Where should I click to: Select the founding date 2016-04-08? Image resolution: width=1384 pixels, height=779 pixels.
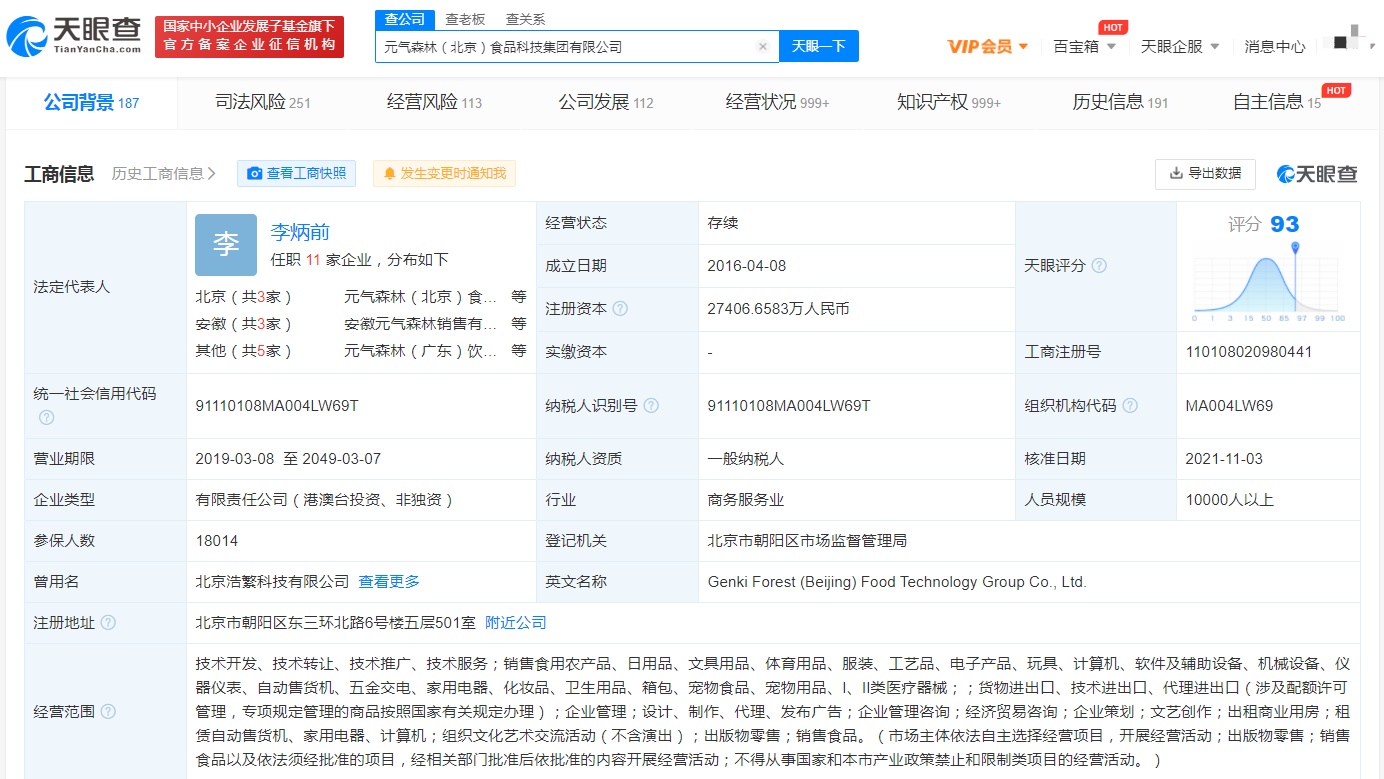(x=747, y=266)
